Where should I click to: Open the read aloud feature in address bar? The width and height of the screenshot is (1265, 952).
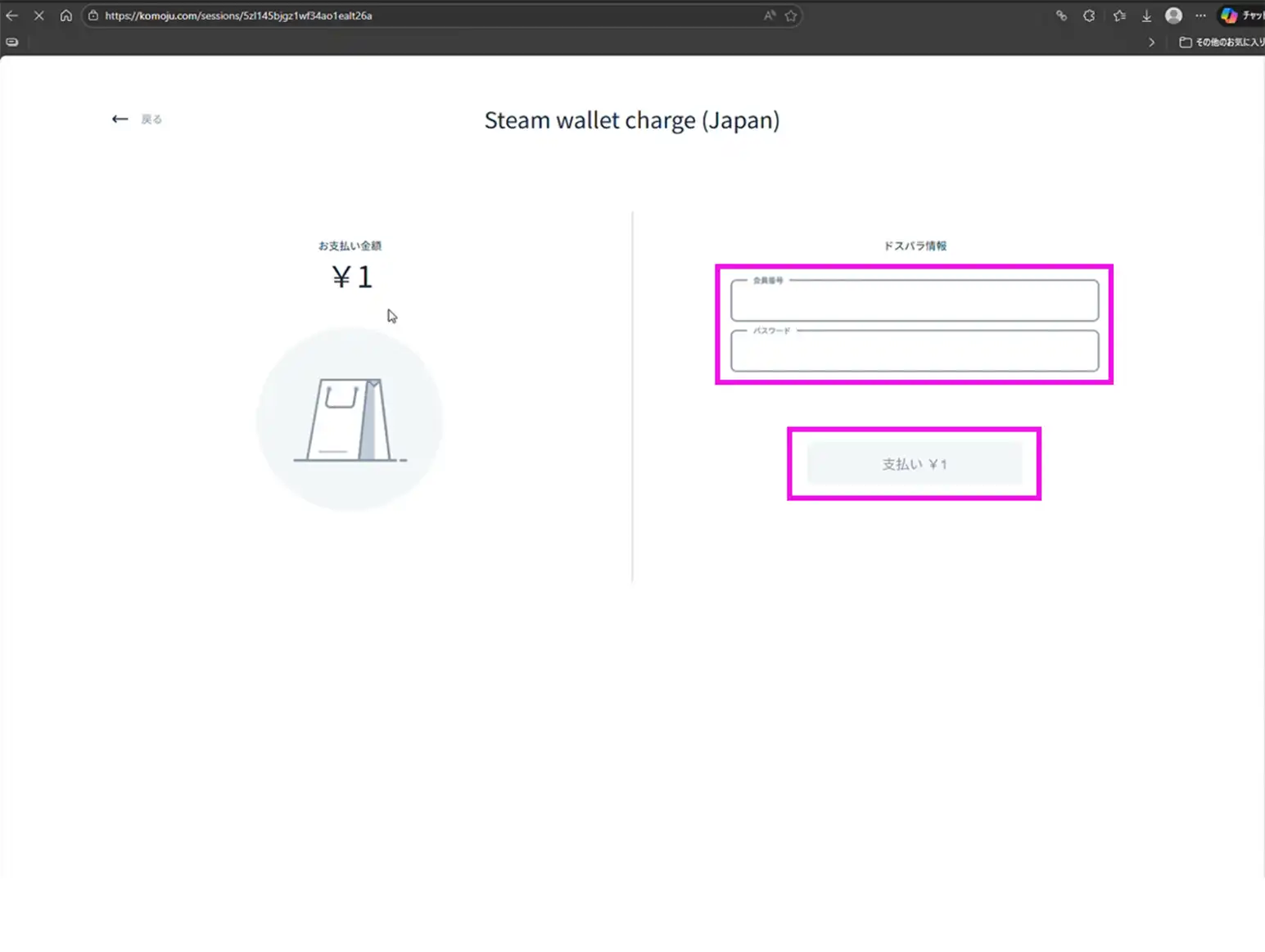[769, 16]
